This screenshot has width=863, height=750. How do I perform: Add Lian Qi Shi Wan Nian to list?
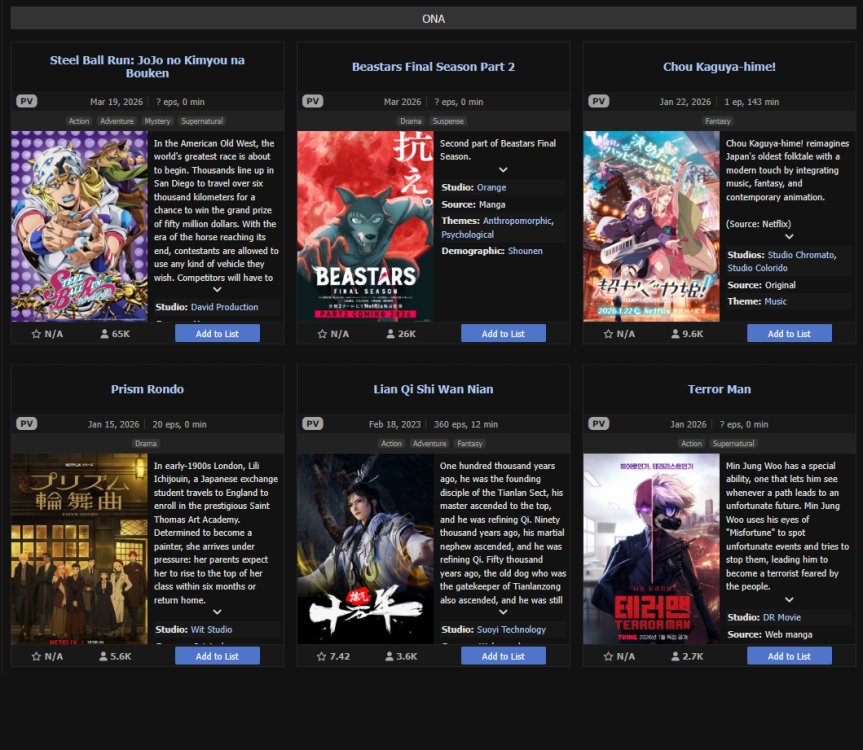click(x=503, y=656)
